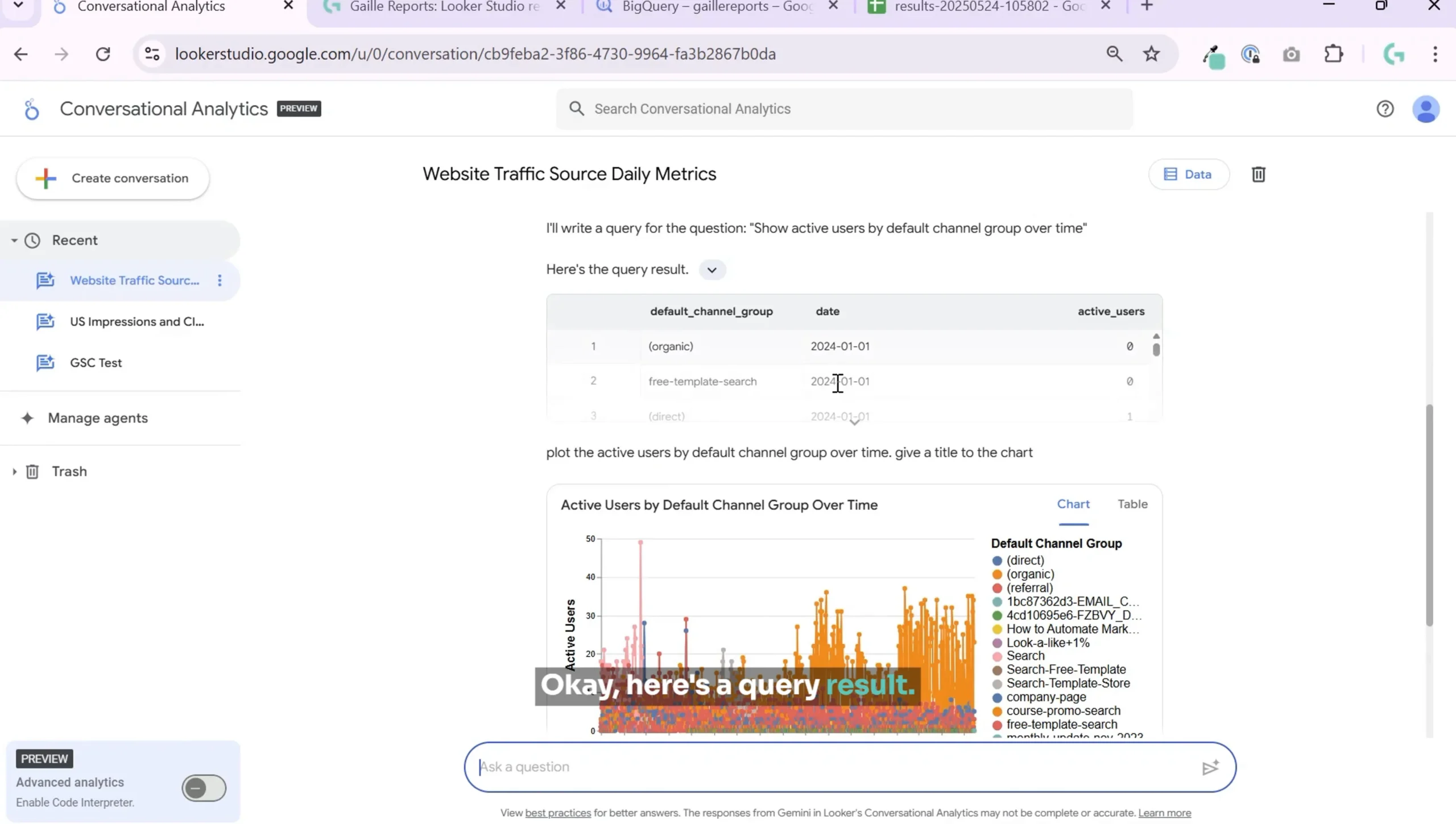Open the best practices link
The width and height of the screenshot is (1456, 824).
(557, 813)
